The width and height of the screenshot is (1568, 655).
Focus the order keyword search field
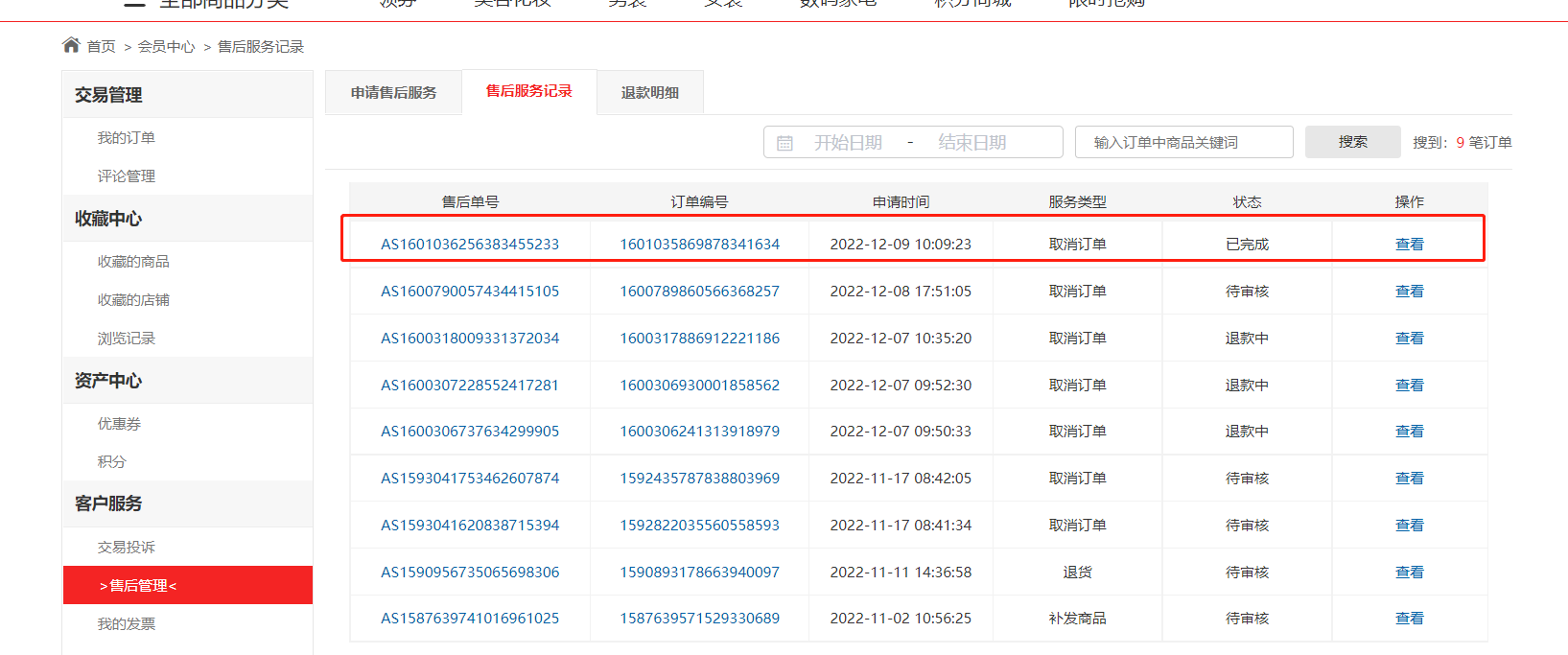pos(1184,142)
